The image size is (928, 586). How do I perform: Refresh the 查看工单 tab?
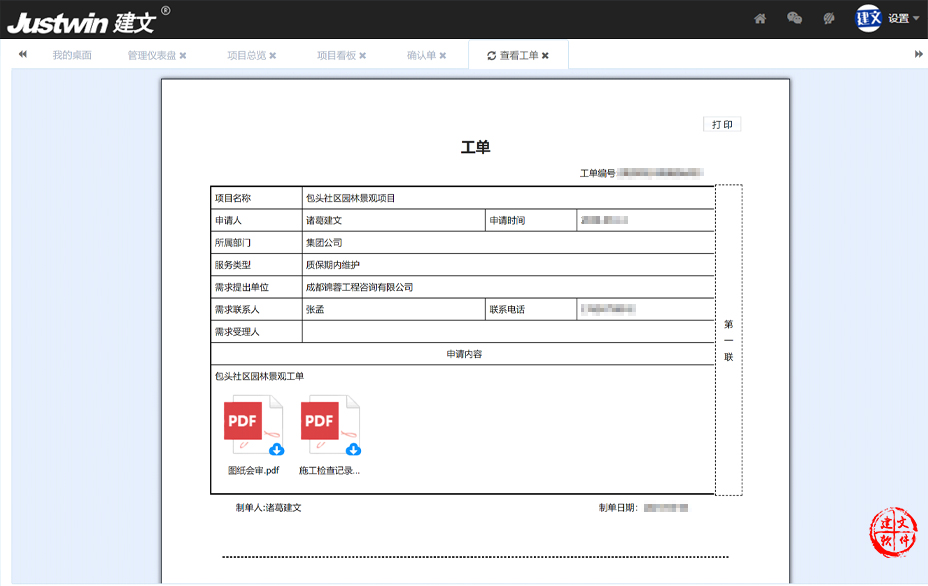(491, 56)
